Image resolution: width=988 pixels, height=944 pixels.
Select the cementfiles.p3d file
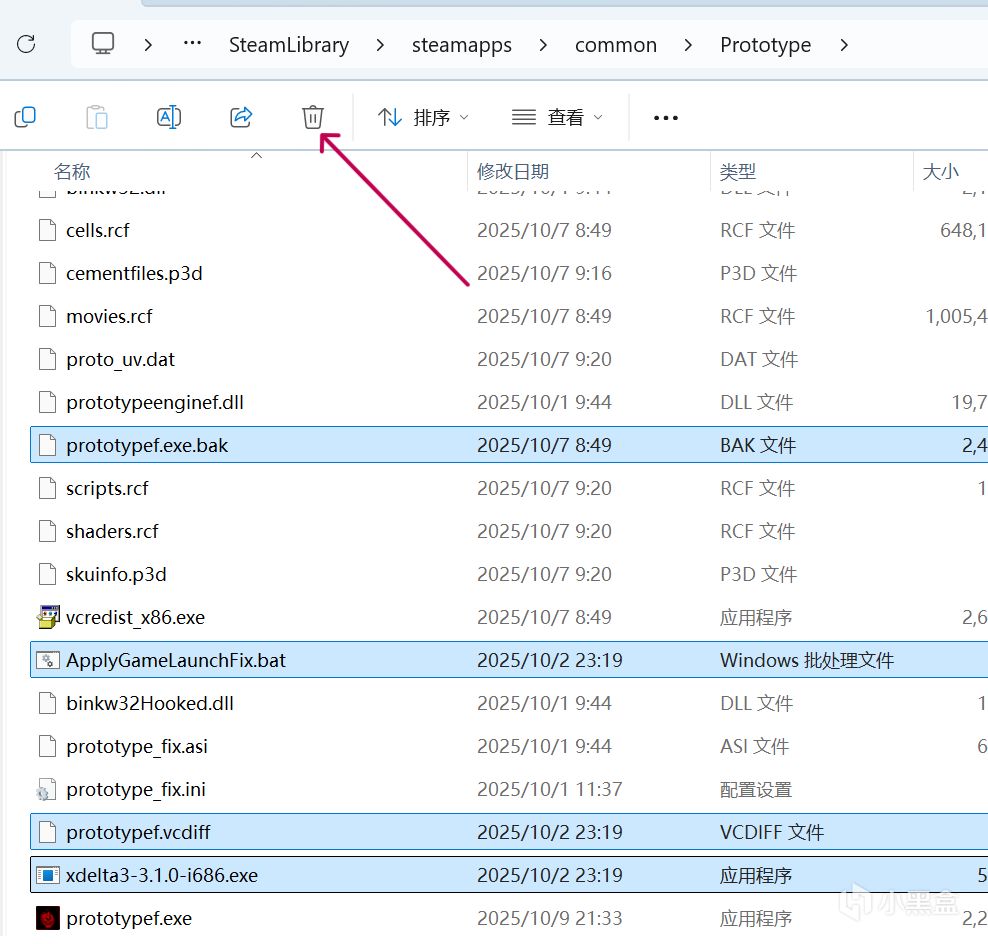point(509,273)
